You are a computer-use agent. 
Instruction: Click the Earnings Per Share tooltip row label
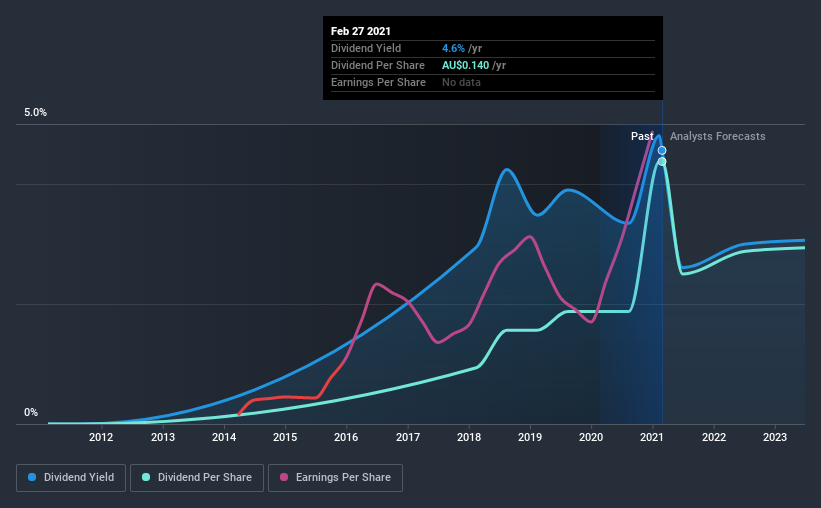[378, 82]
